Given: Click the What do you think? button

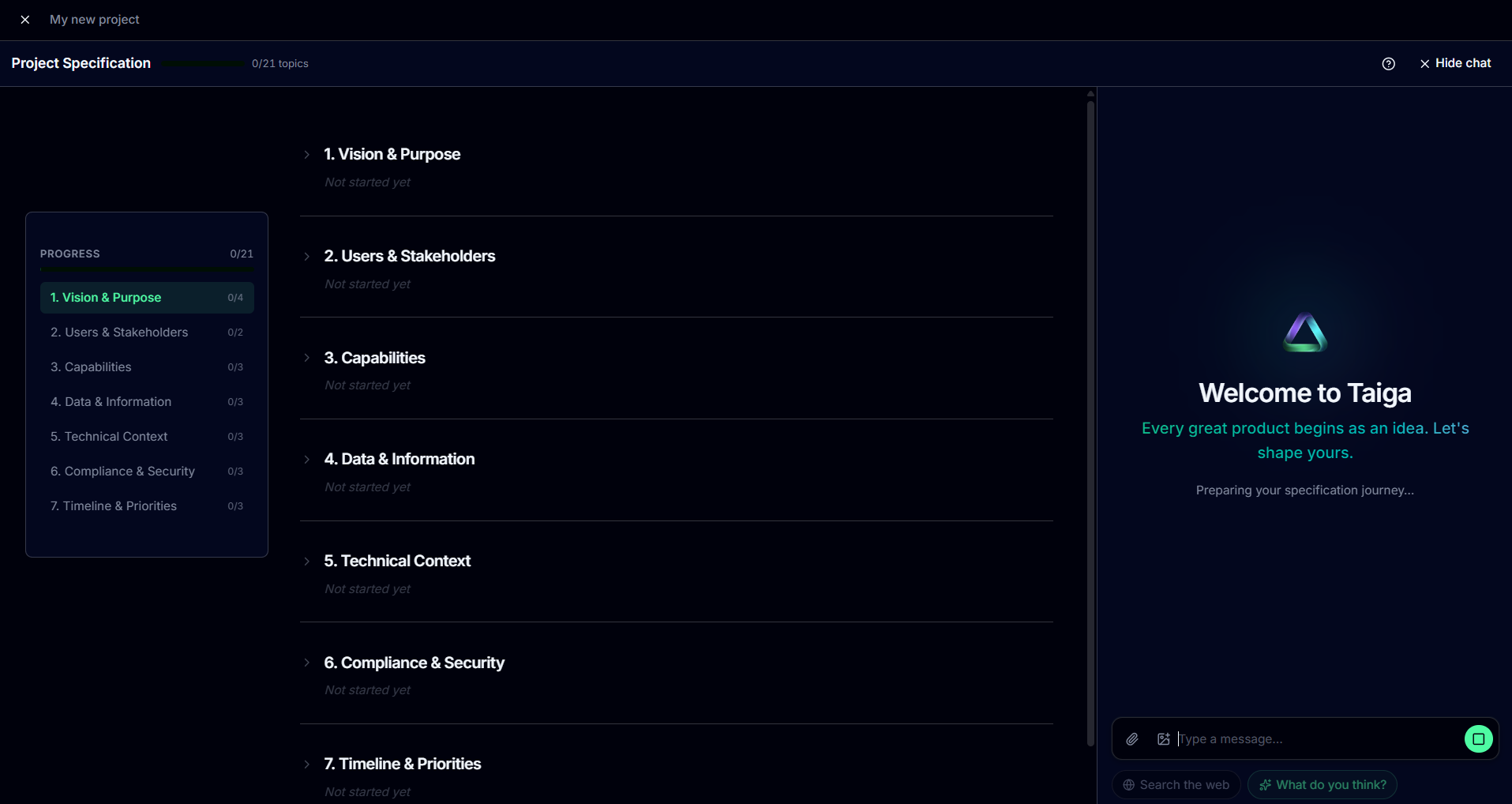Looking at the screenshot, I should click(1323, 785).
